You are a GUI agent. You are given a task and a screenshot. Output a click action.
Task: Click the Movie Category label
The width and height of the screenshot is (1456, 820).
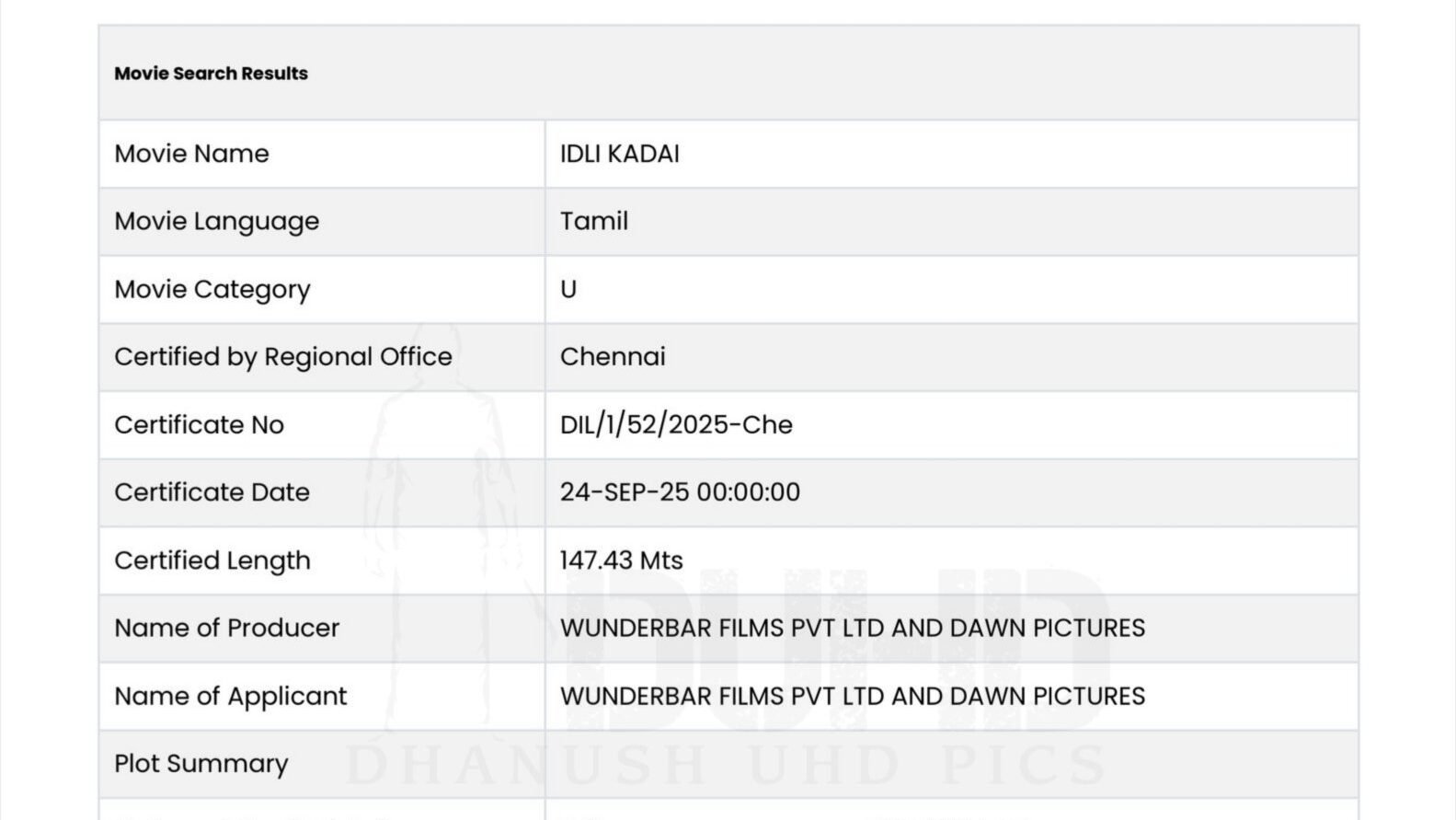pos(212,290)
